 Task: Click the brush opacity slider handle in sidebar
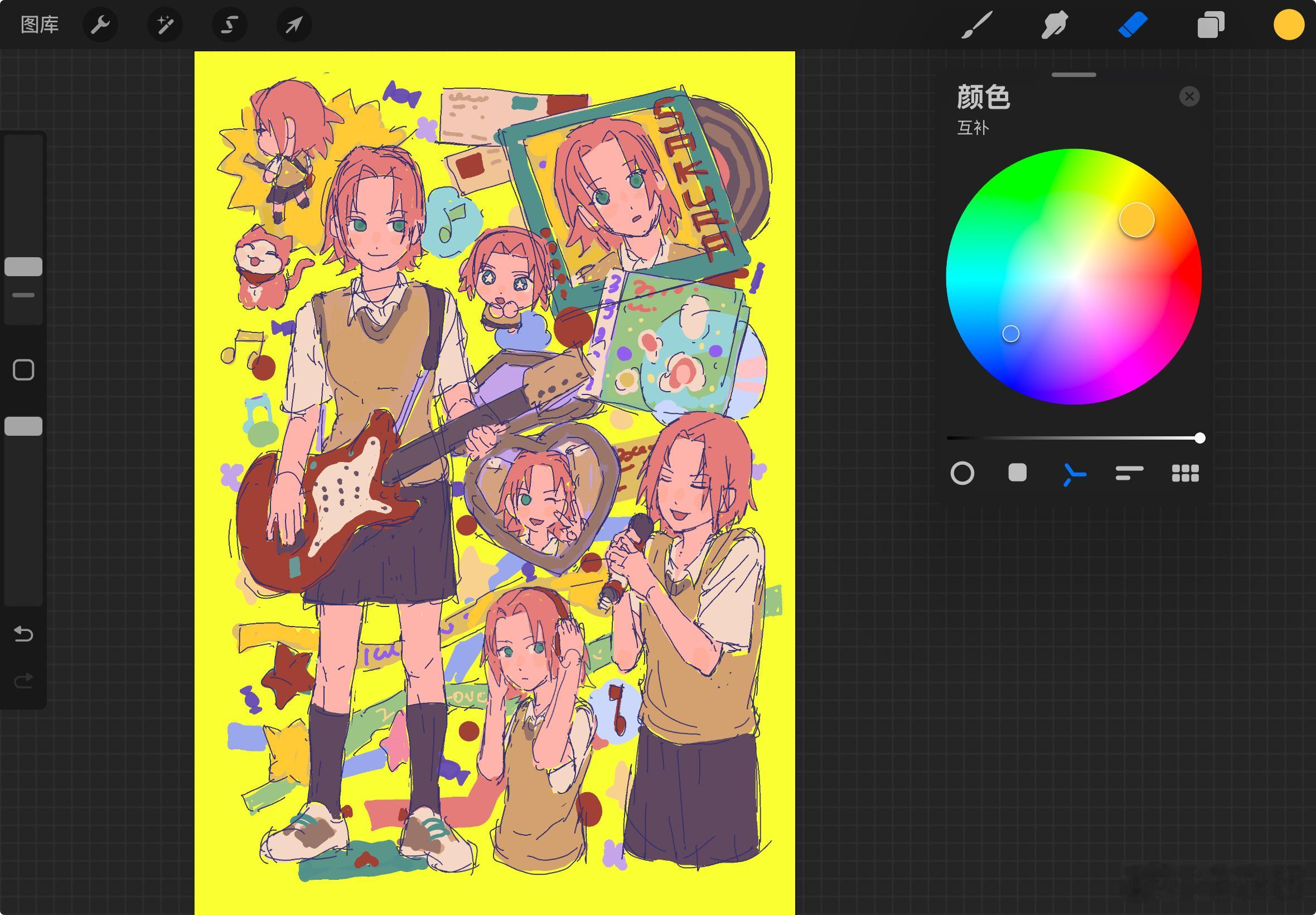click(23, 426)
